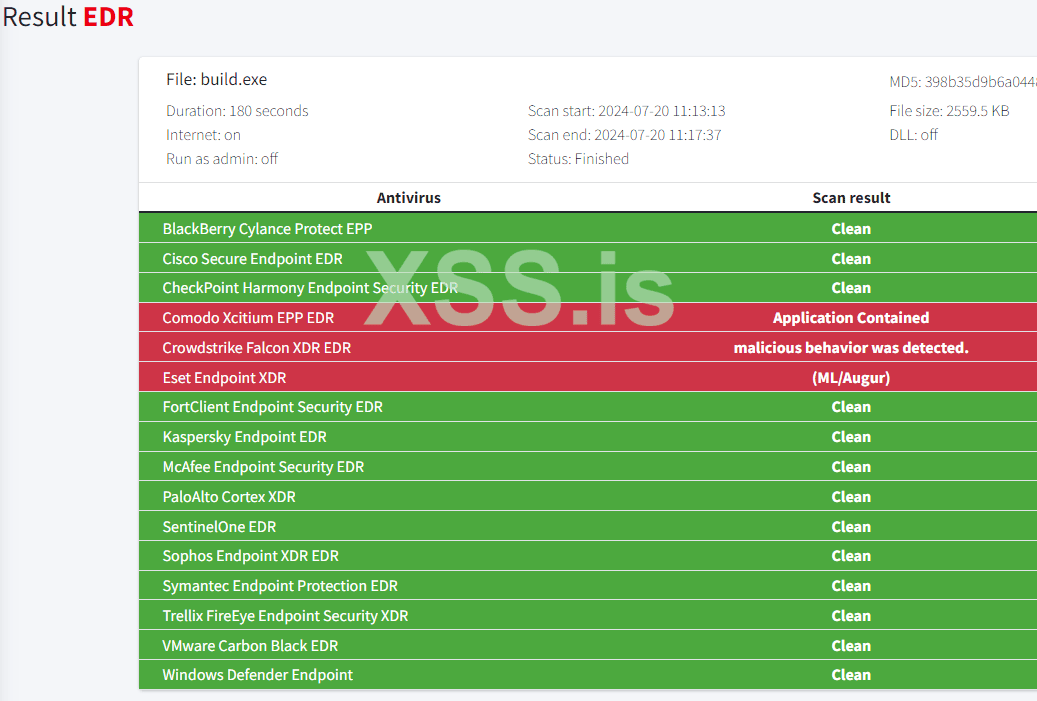Select the Scan start timestamp
Screen dimensions: 1037x701
[x=661, y=110]
